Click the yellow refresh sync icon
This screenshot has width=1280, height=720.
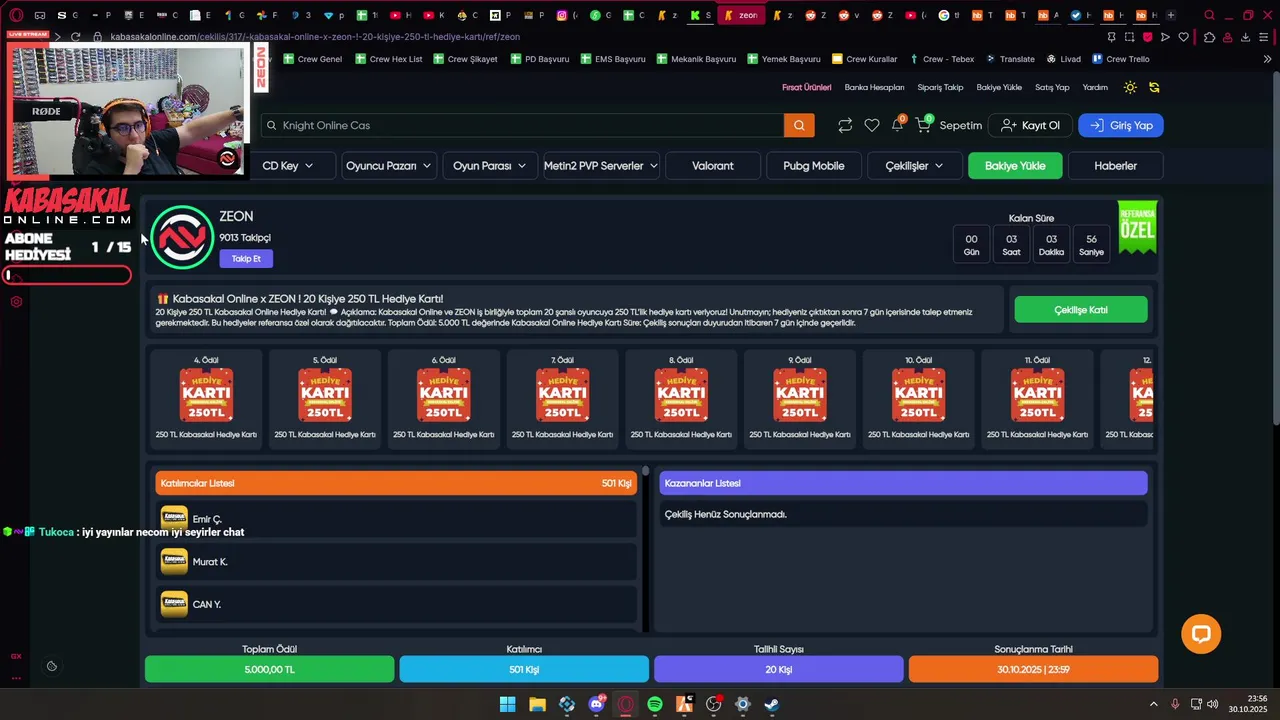click(x=1154, y=87)
